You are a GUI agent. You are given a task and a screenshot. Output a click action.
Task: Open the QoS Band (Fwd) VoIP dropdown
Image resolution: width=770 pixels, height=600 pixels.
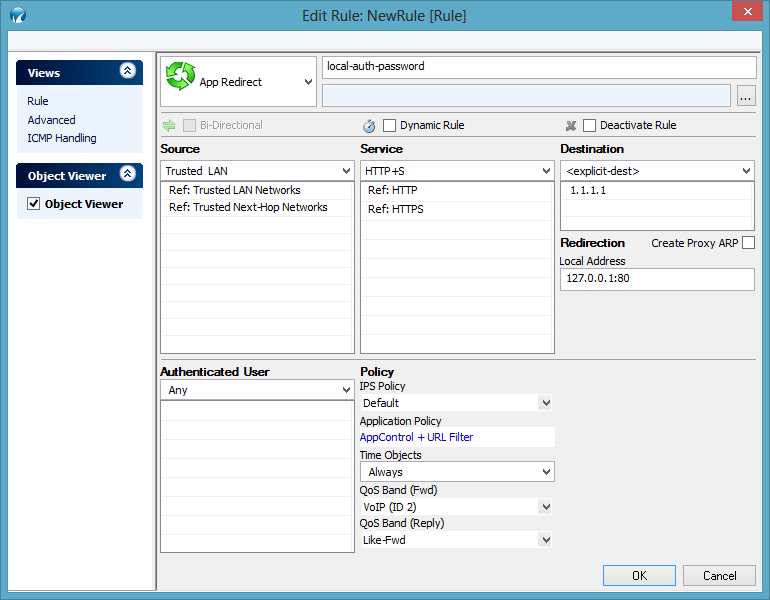coord(546,507)
